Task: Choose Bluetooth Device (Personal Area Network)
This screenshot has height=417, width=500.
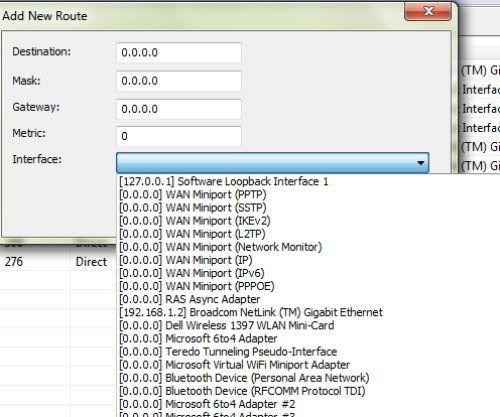Action: click(x=244, y=378)
